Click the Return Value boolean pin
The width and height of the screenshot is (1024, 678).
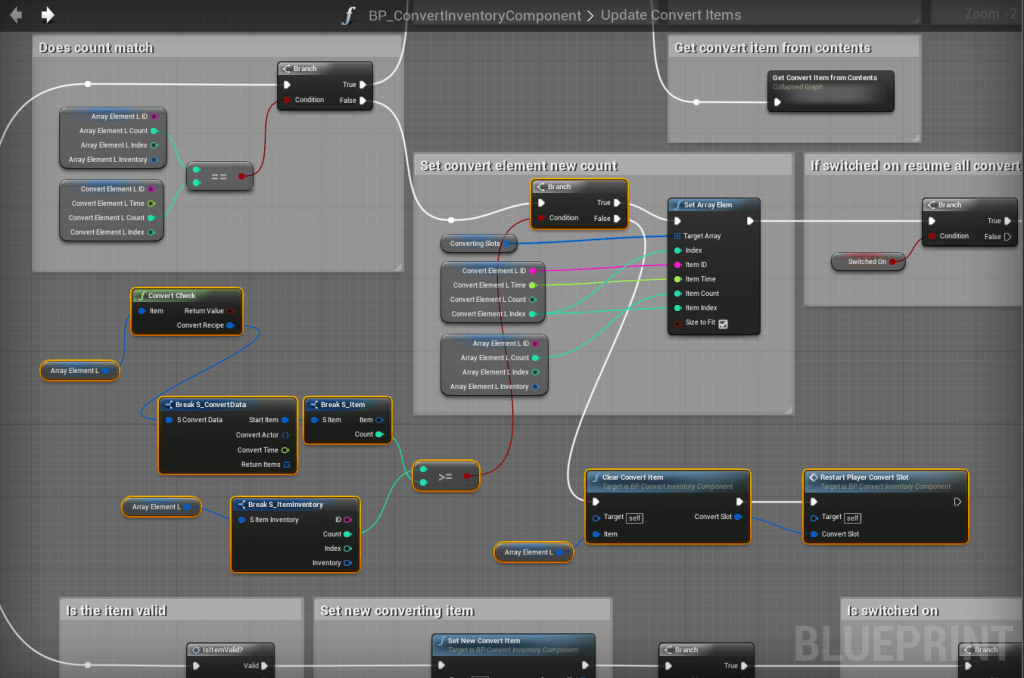[x=231, y=311]
